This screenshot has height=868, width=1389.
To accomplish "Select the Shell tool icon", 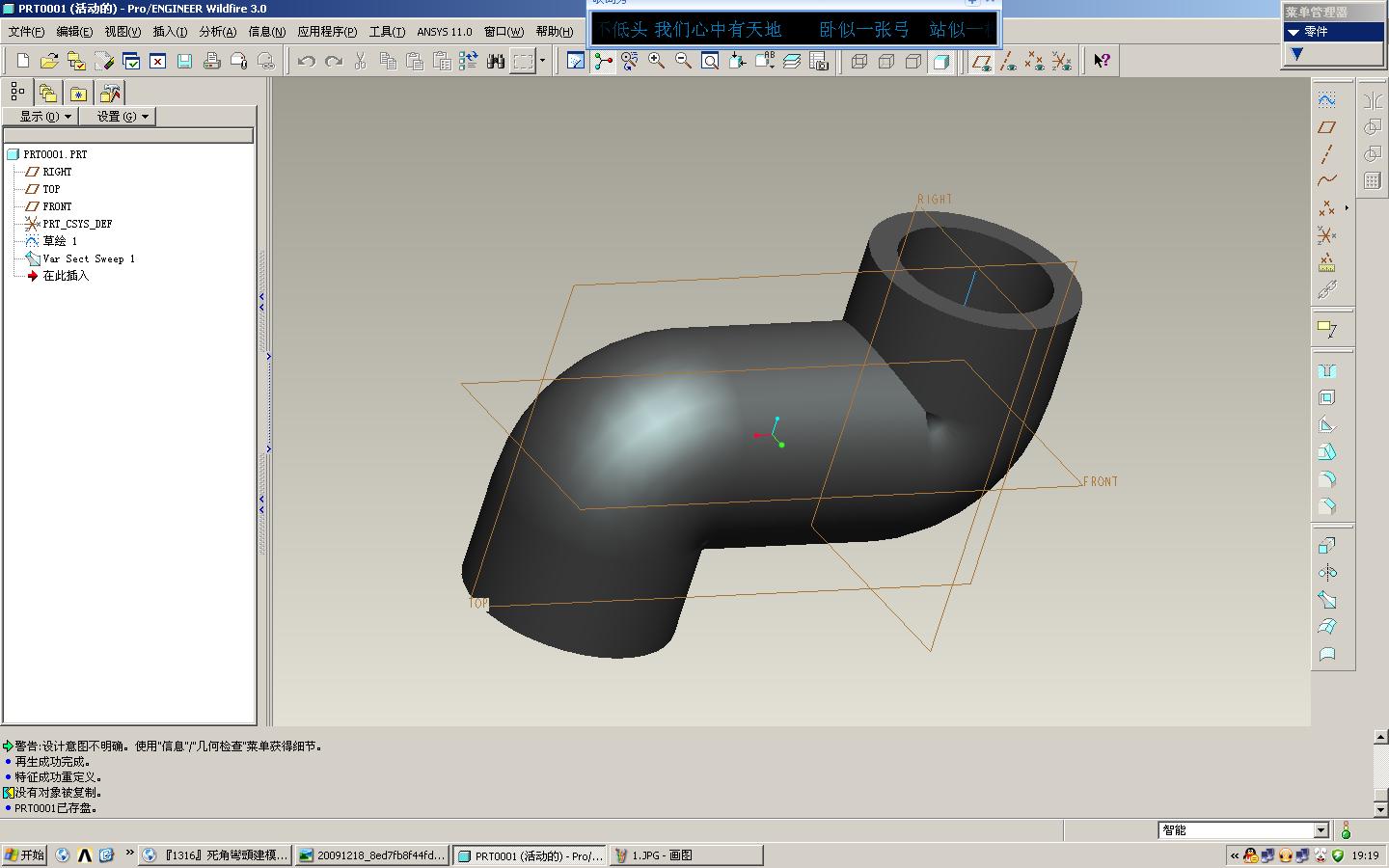I will point(1327,398).
